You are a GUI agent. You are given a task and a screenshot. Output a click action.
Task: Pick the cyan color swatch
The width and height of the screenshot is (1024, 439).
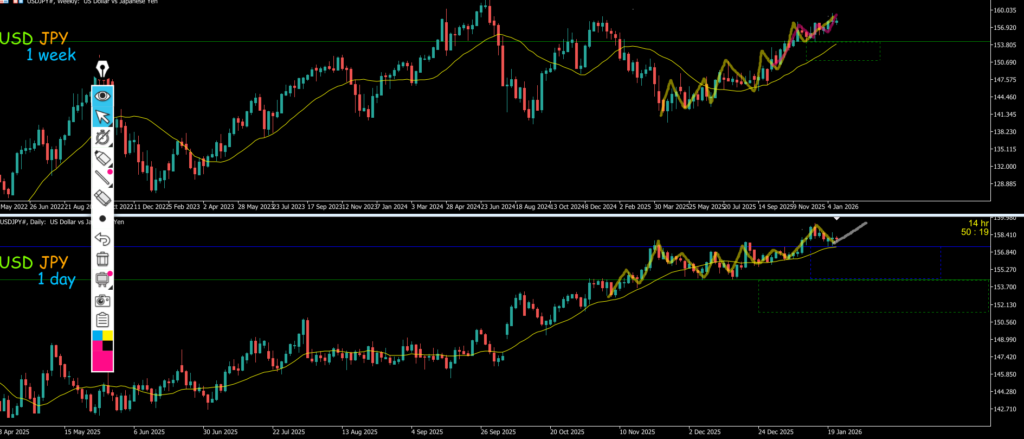tap(97, 335)
